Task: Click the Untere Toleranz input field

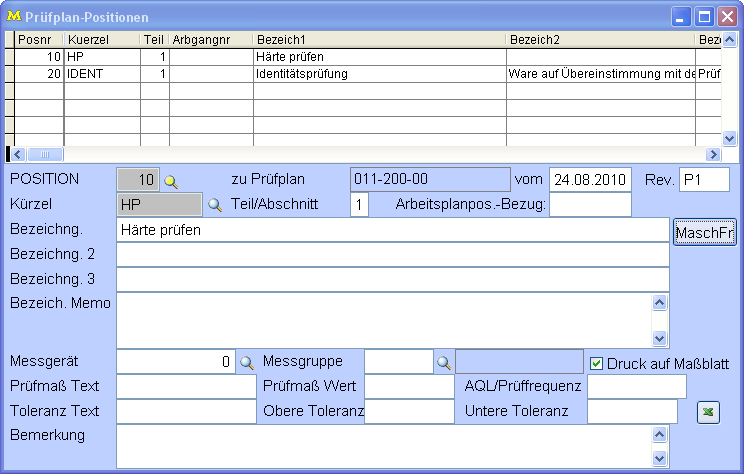Action: pos(632,411)
